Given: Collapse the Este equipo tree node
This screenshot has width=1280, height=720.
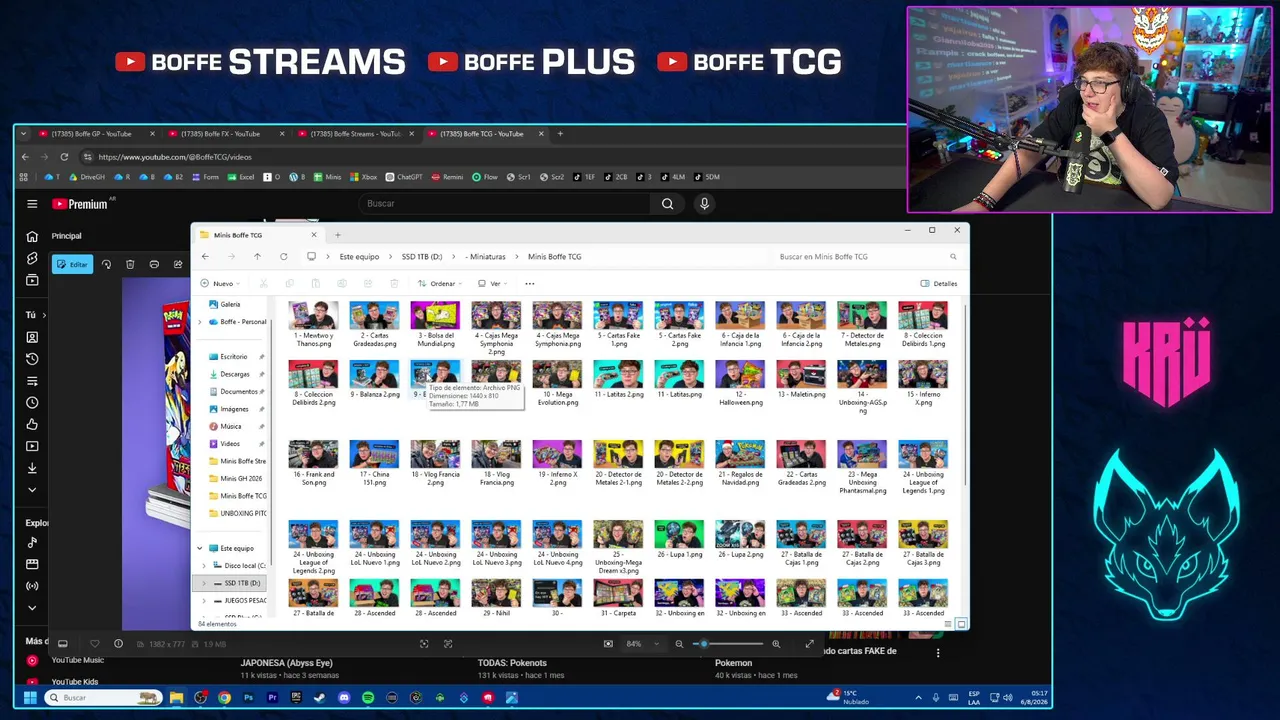Looking at the screenshot, I should tap(200, 548).
